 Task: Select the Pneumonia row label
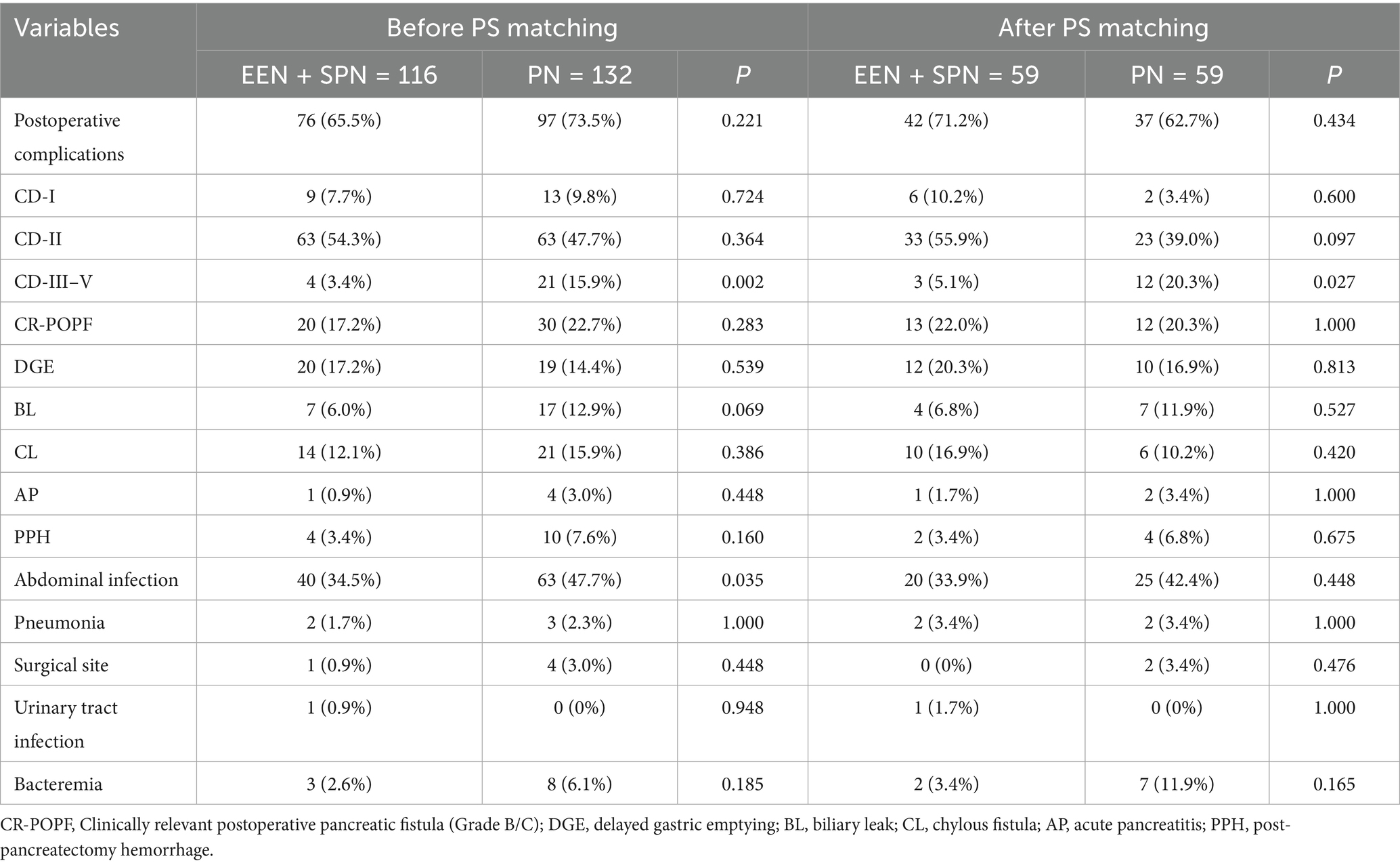[60, 623]
